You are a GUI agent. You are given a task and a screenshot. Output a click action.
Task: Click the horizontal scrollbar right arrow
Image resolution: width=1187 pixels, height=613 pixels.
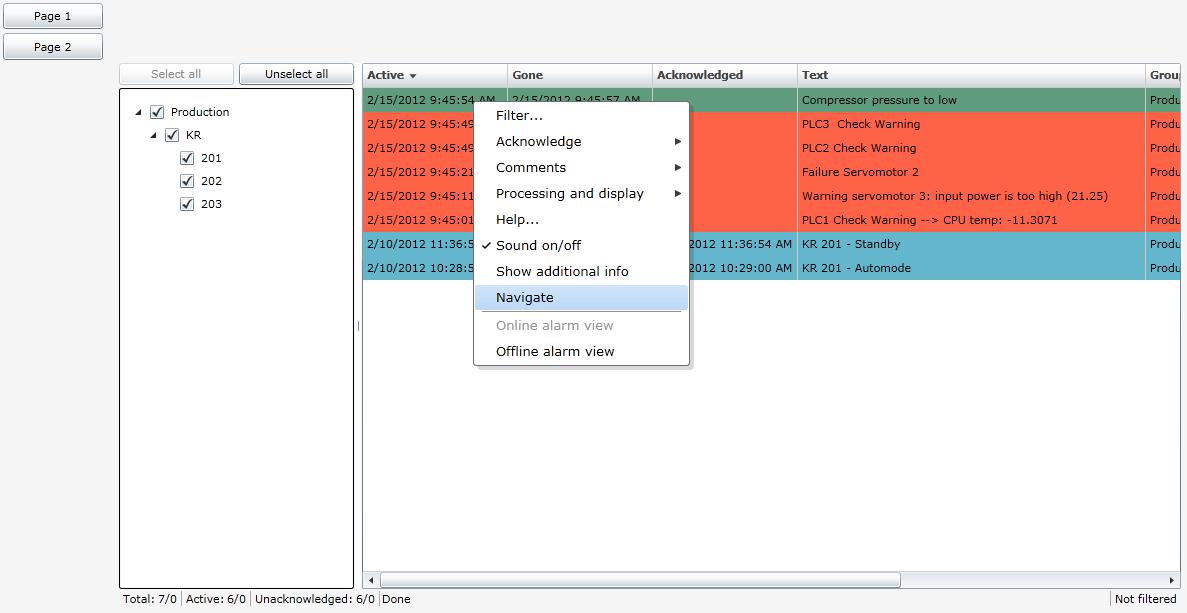pyautogui.click(x=1172, y=580)
